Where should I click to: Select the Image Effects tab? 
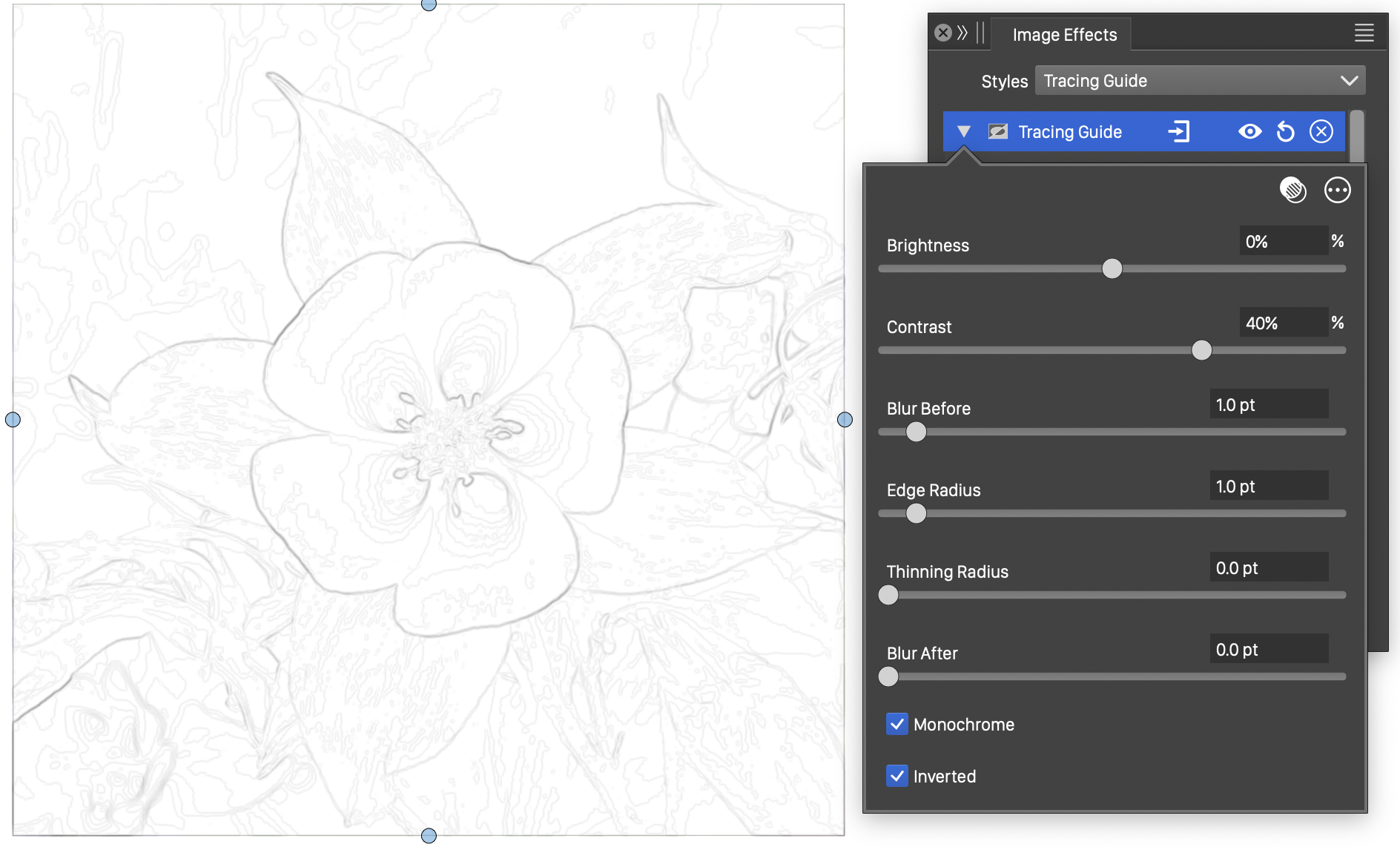point(1064,35)
